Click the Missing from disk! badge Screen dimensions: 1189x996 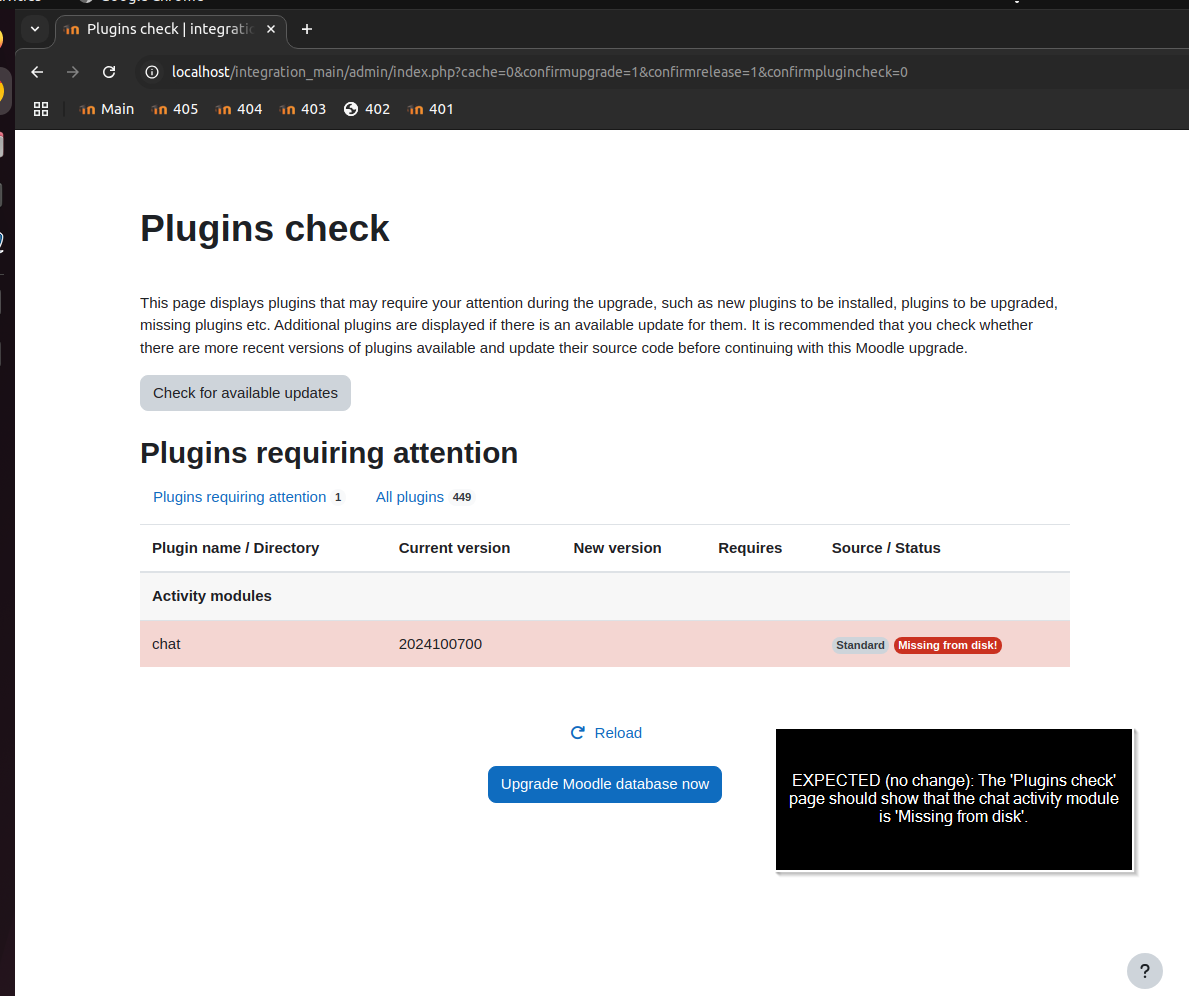pos(947,646)
